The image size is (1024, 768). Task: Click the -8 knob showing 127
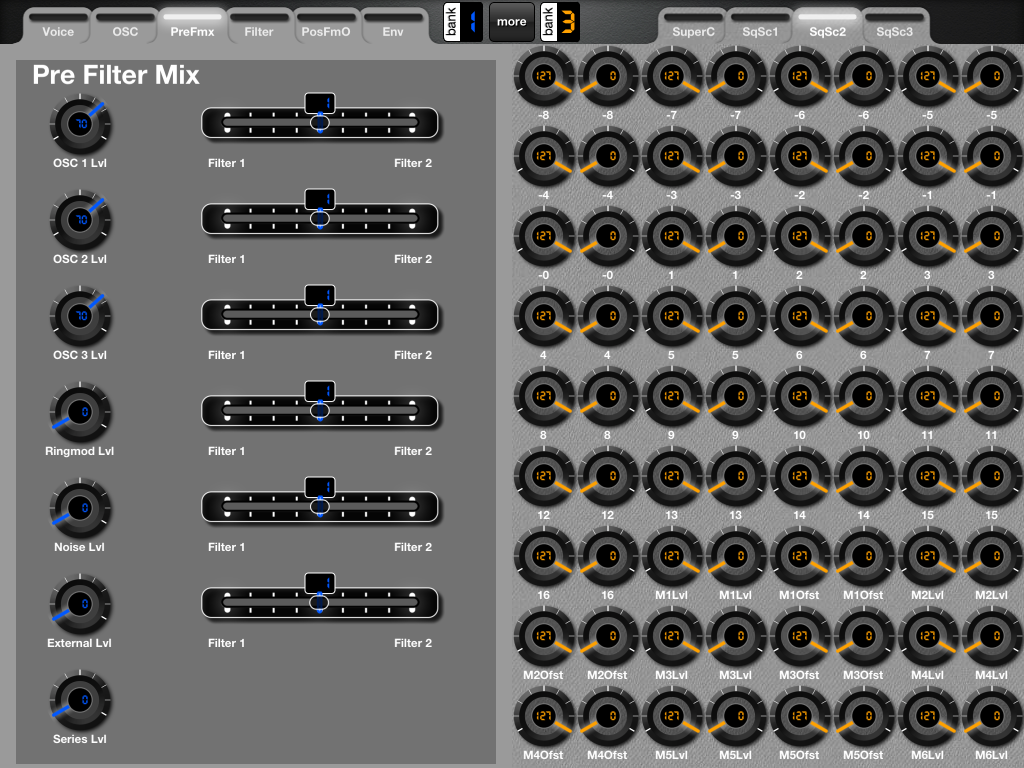543,76
